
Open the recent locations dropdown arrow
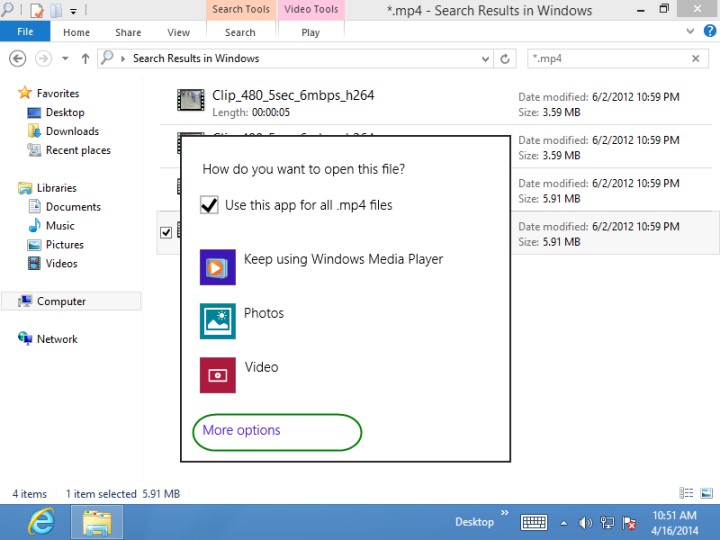point(65,59)
